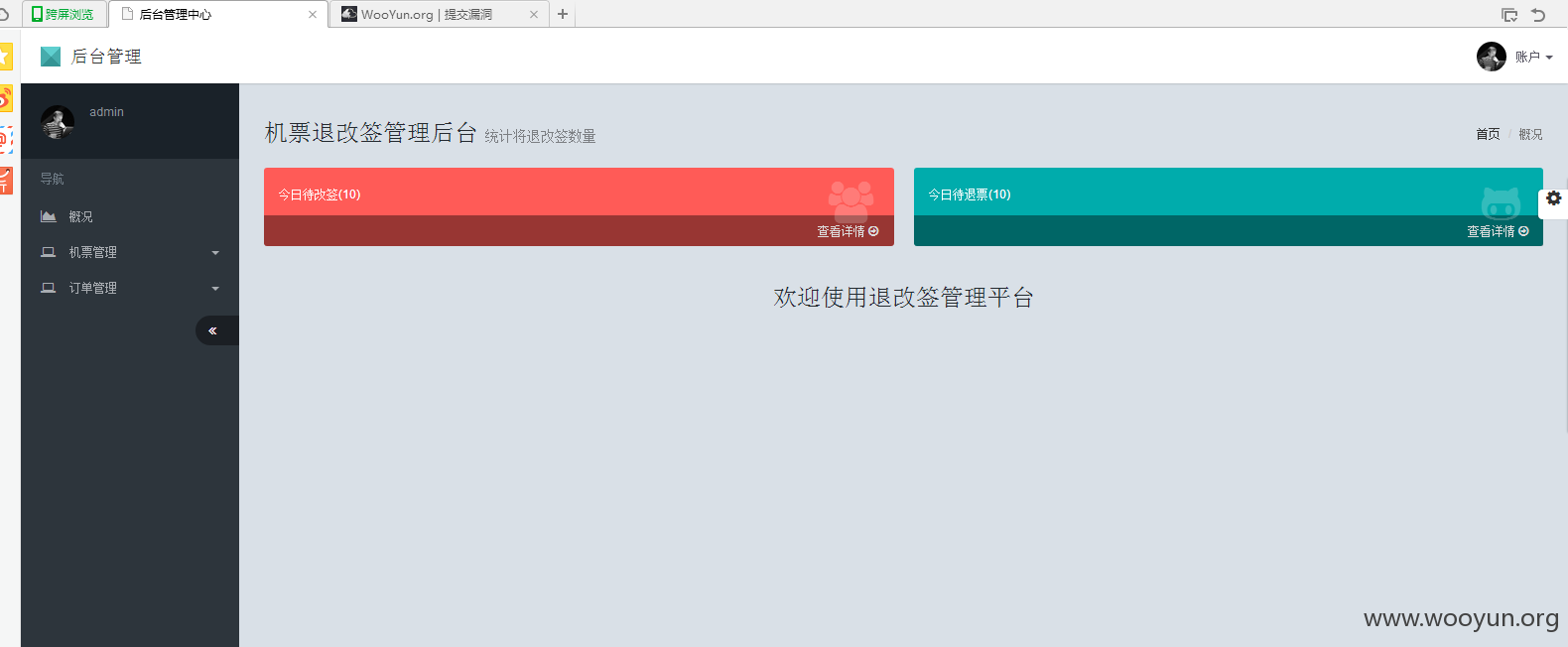The image size is (1568, 647).
Task: Click the account avatar in top bar
Action: pyautogui.click(x=1492, y=57)
